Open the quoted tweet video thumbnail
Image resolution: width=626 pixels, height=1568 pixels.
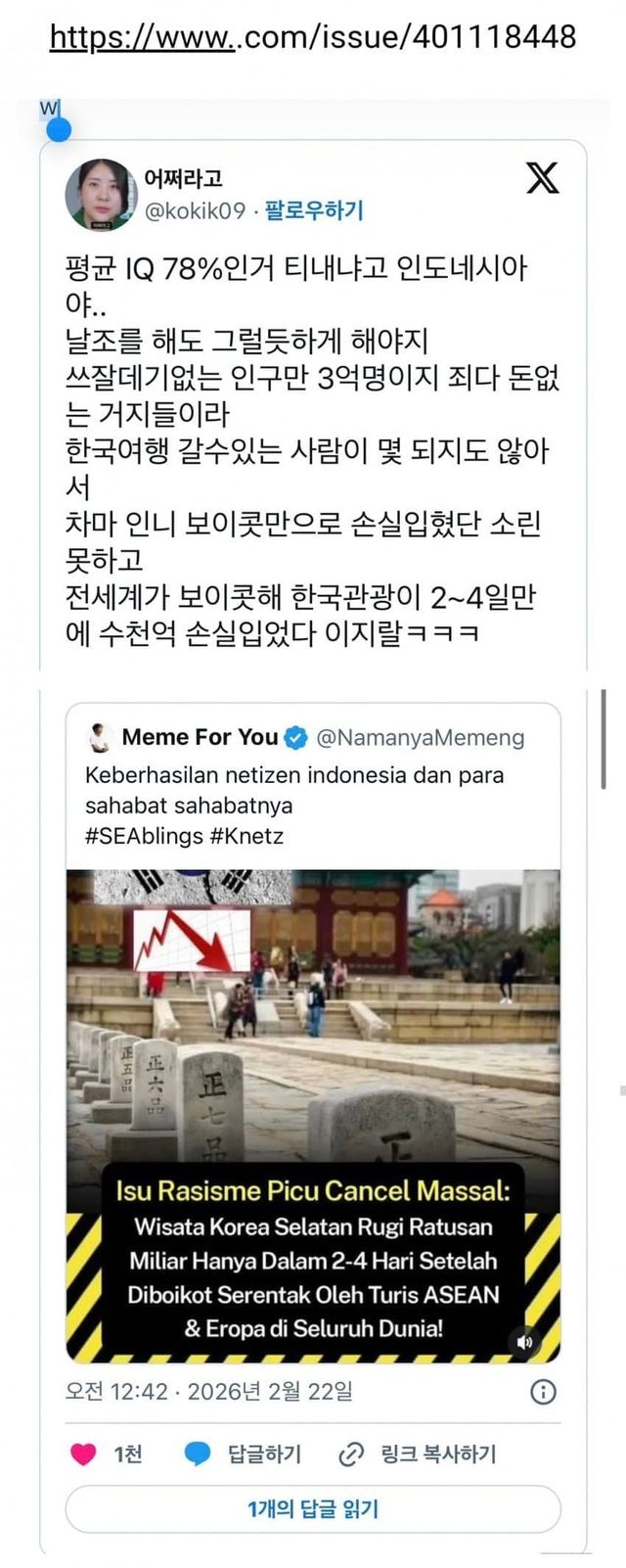(313, 1116)
